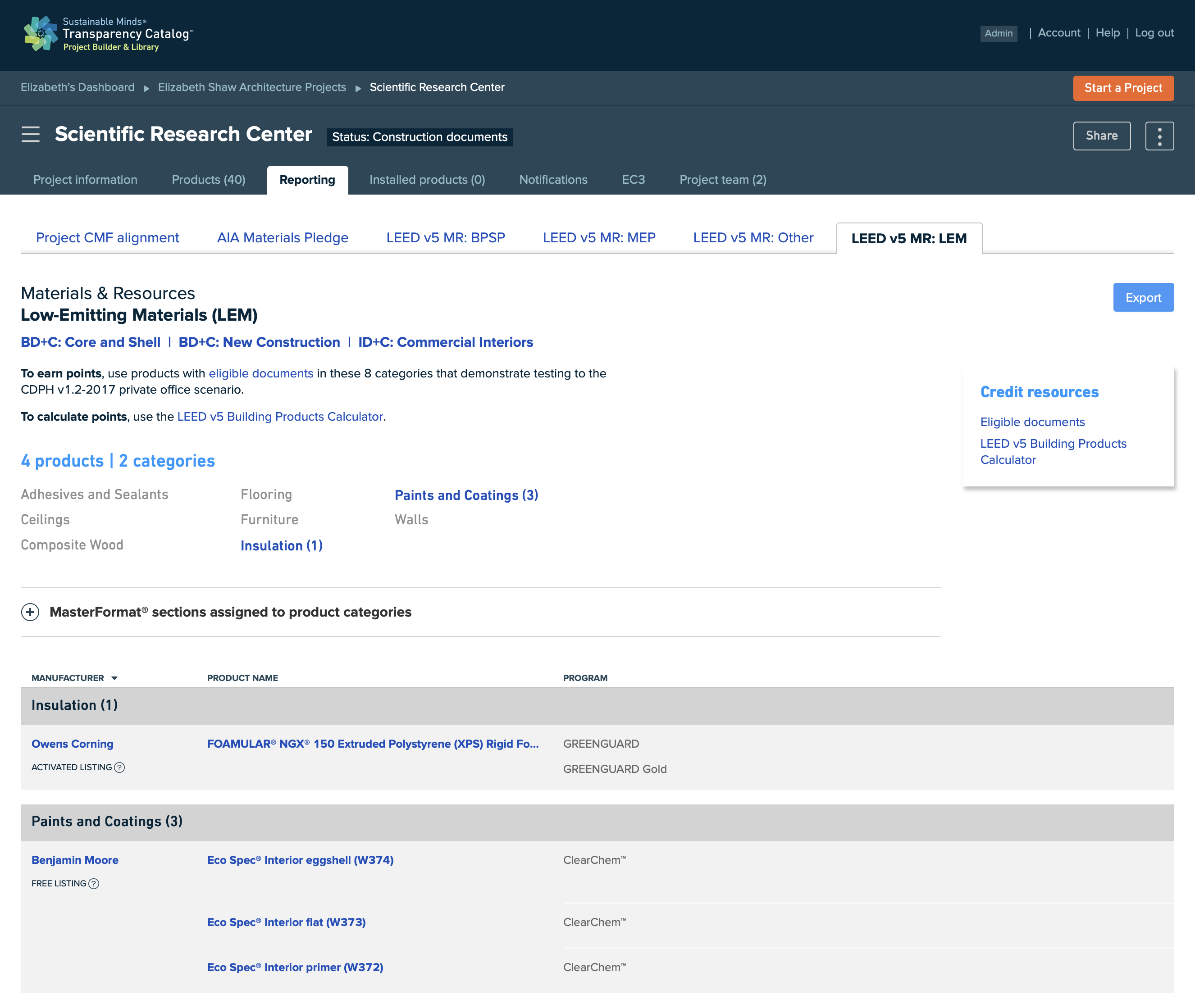Switch to LEED v5 MR: MEP tab
The image size is (1195, 1008).
pyautogui.click(x=599, y=238)
